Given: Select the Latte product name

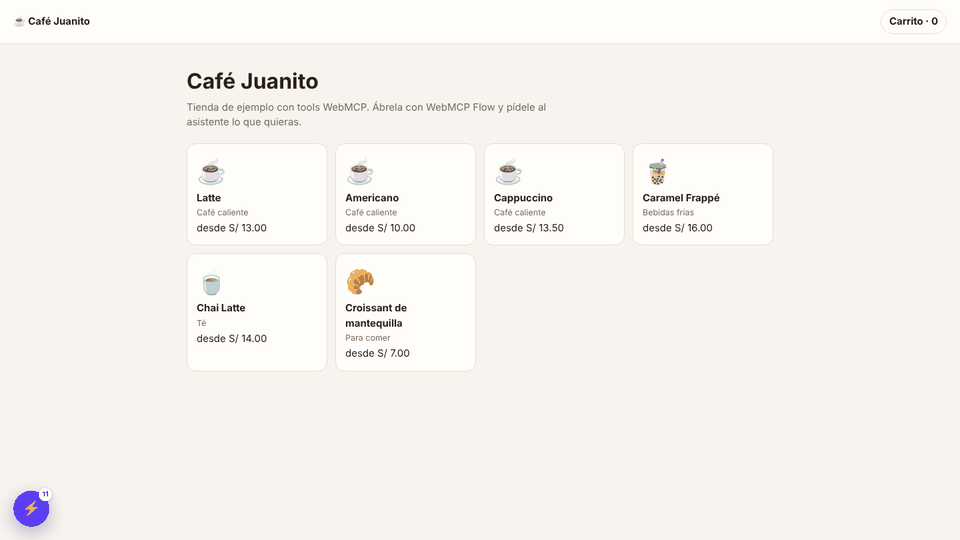Looking at the screenshot, I should coord(209,198).
